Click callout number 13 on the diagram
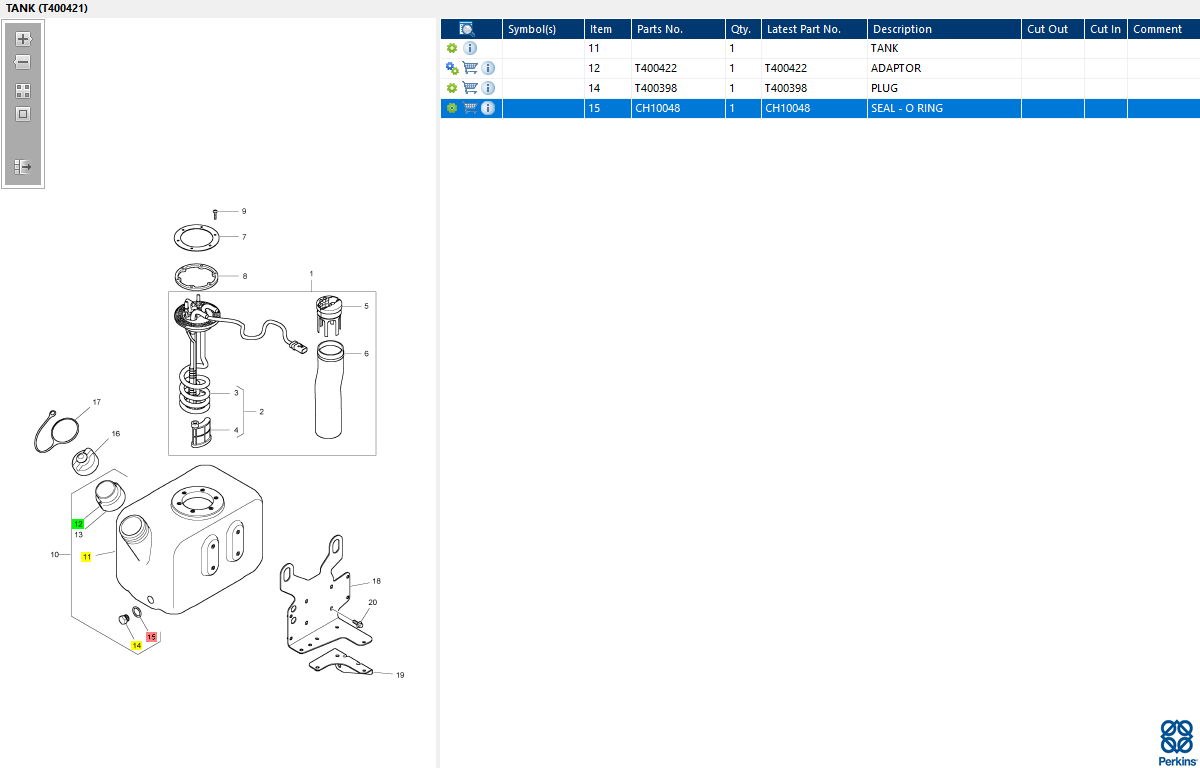This screenshot has width=1200, height=768. [x=78, y=535]
